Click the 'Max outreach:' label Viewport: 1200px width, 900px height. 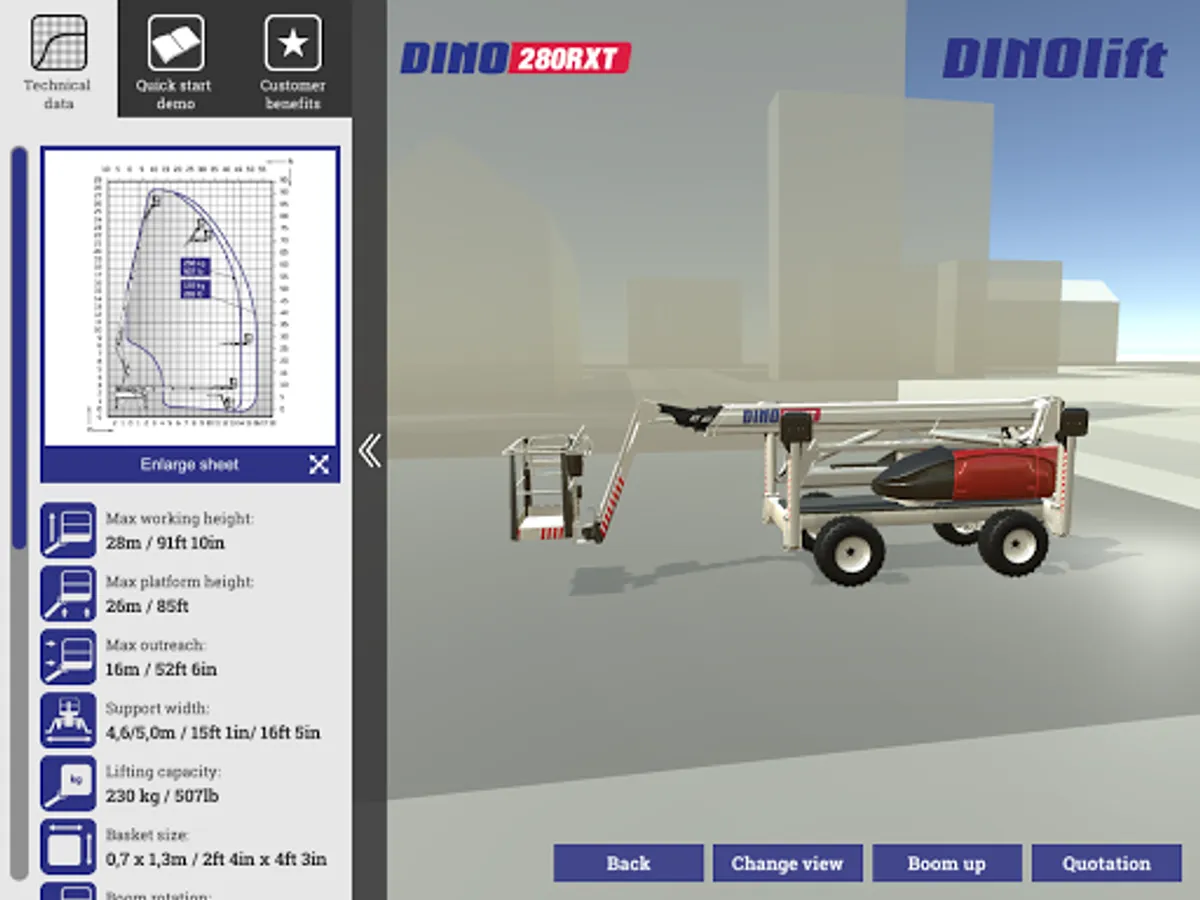pyautogui.click(x=155, y=645)
